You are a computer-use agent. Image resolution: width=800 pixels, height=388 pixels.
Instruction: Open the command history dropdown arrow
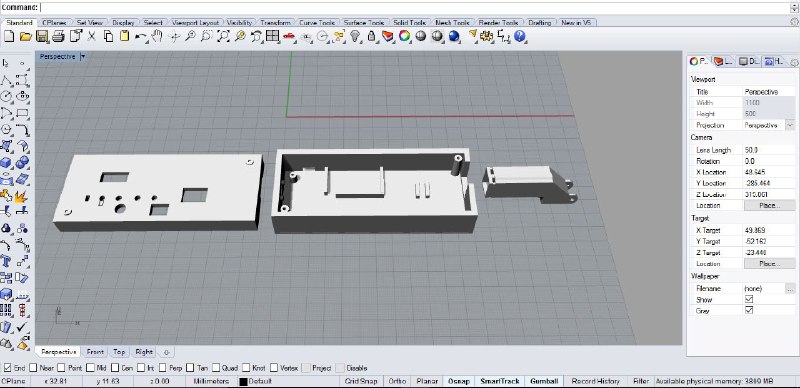[x=793, y=8]
